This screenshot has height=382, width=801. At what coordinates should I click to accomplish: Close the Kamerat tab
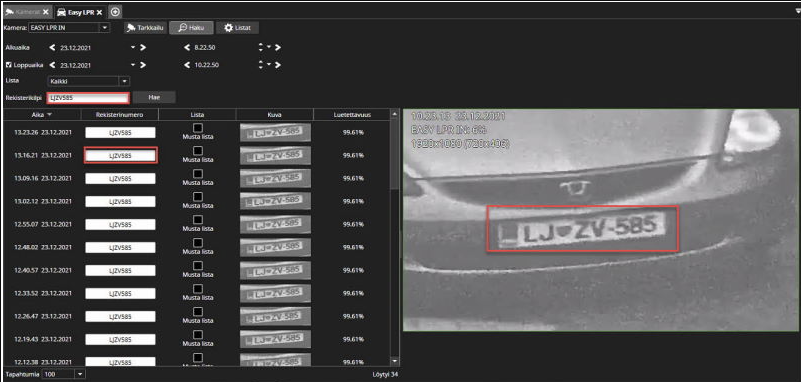point(45,12)
